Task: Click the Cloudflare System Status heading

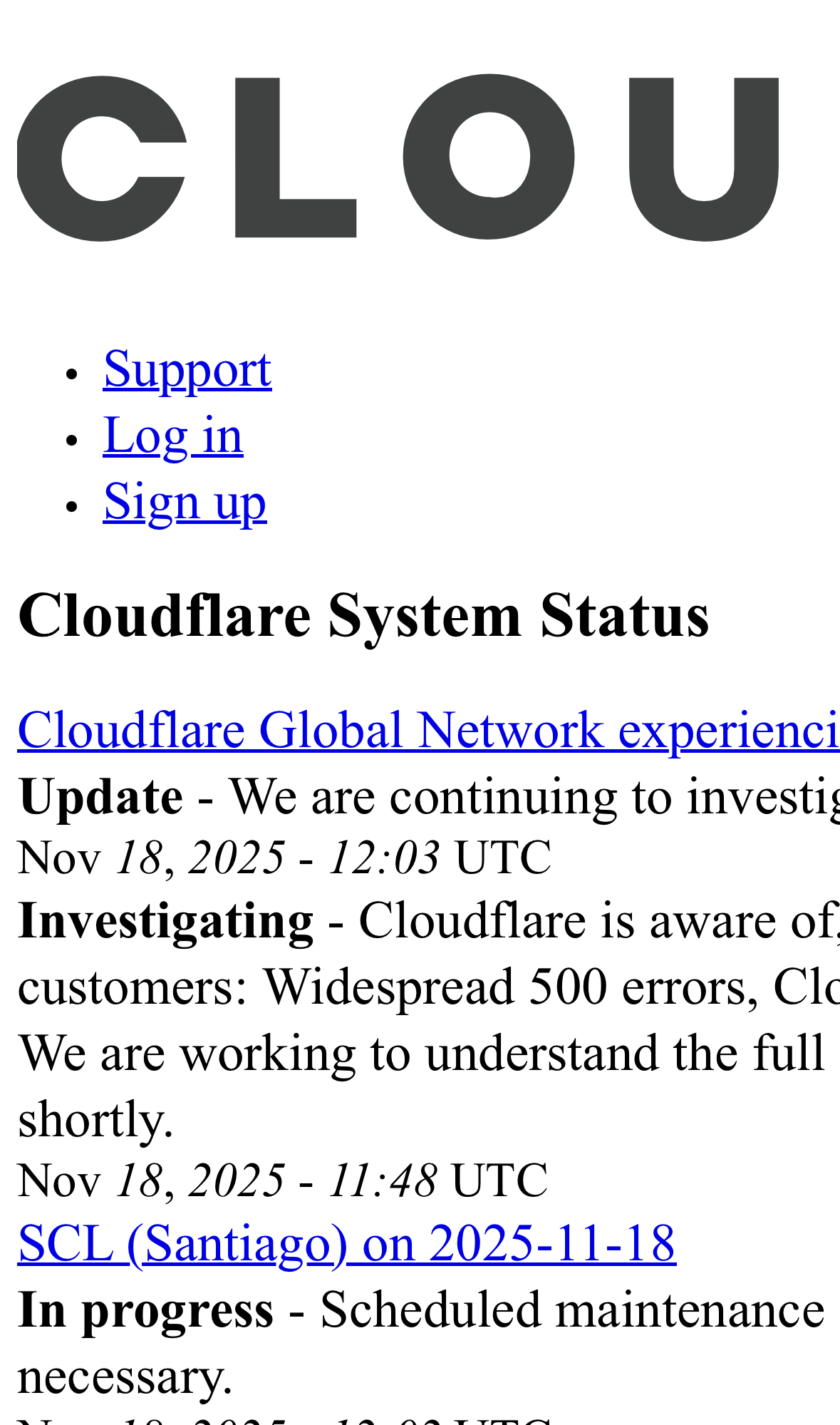Action: click(x=363, y=616)
